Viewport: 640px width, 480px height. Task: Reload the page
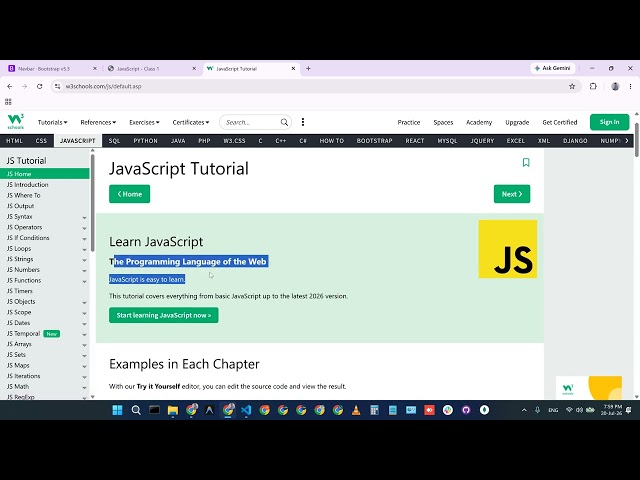(x=40, y=86)
